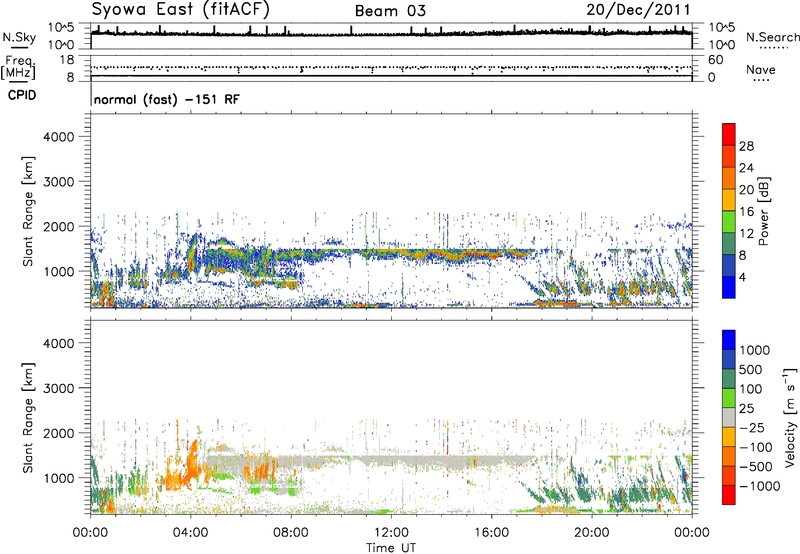Click the '20:00' time tick label
The height and width of the screenshot is (554, 800).
[x=592, y=533]
